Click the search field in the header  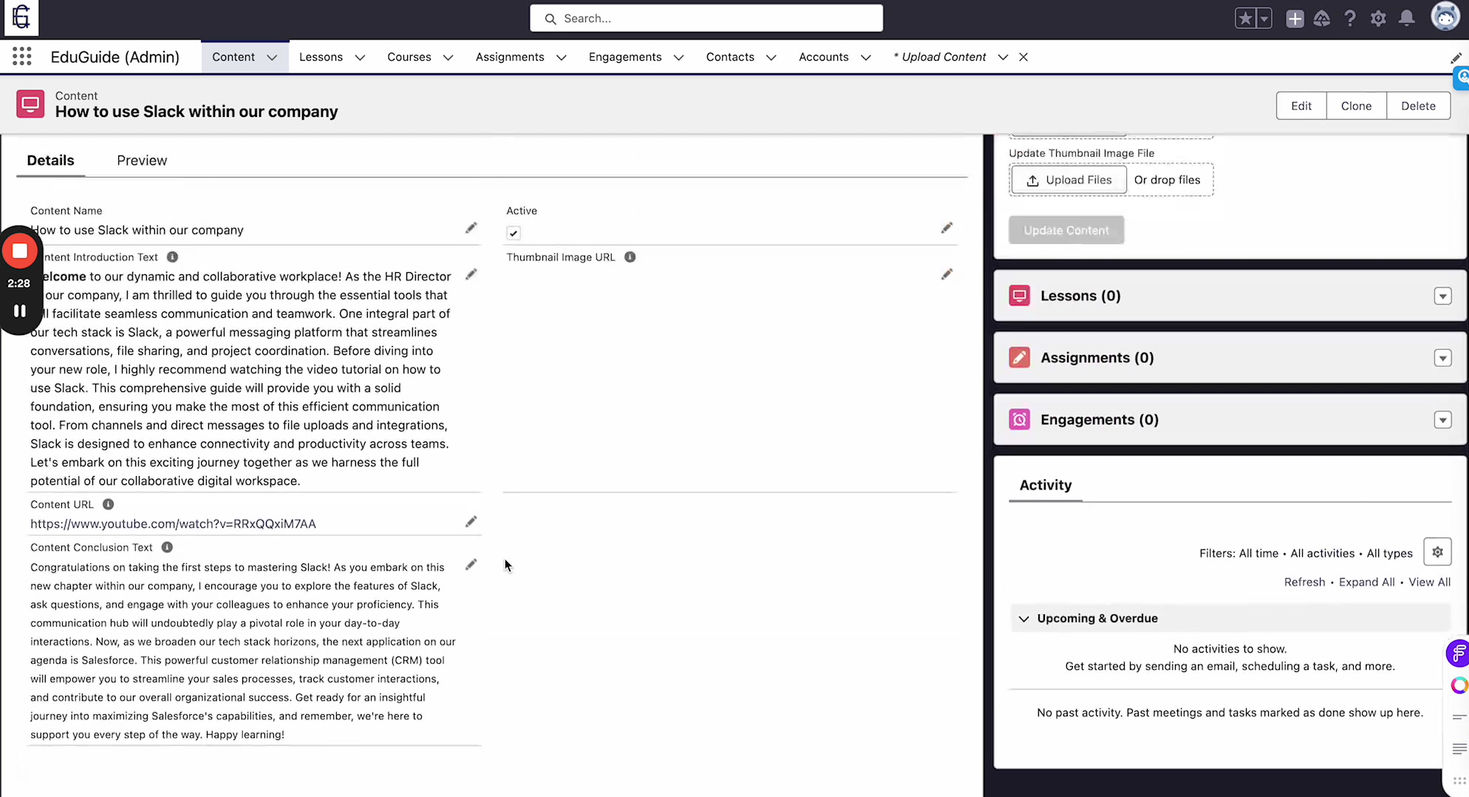point(706,18)
